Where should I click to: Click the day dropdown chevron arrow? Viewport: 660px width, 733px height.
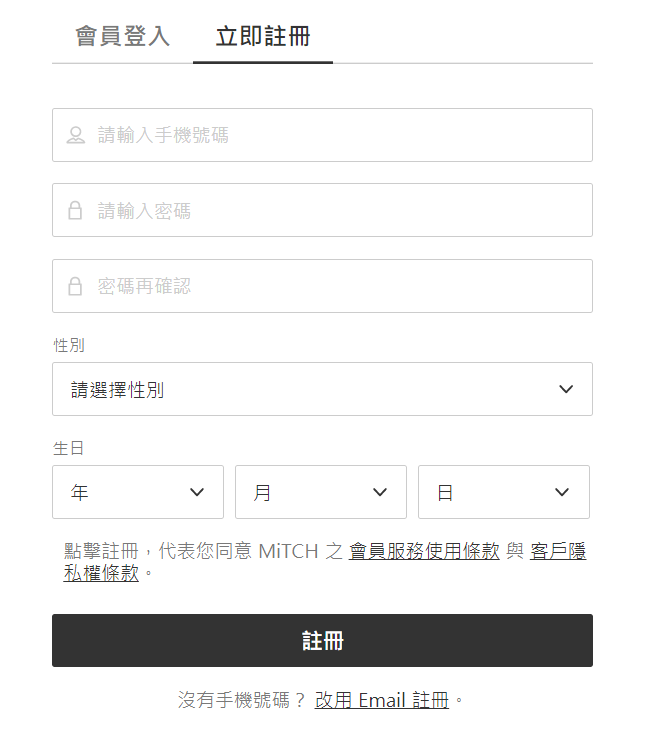pyautogui.click(x=562, y=492)
